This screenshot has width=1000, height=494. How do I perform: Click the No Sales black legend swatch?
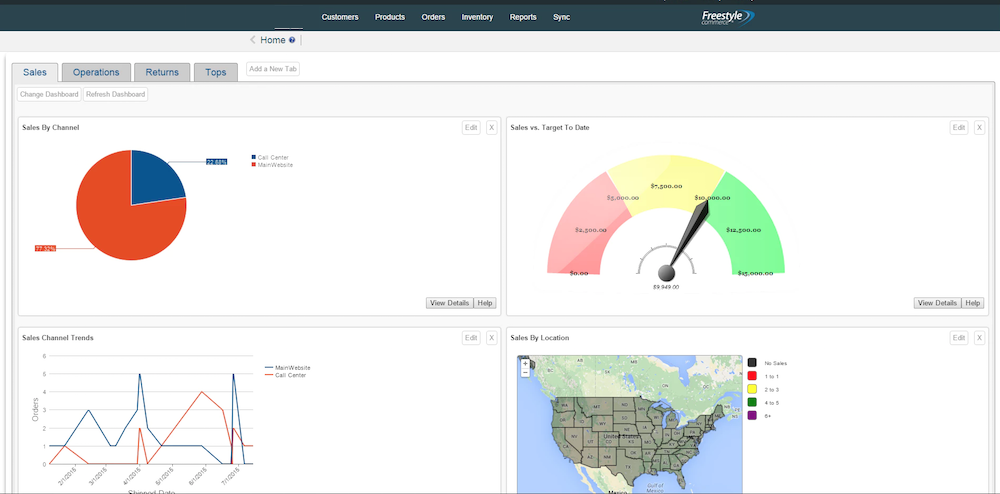[752, 363]
